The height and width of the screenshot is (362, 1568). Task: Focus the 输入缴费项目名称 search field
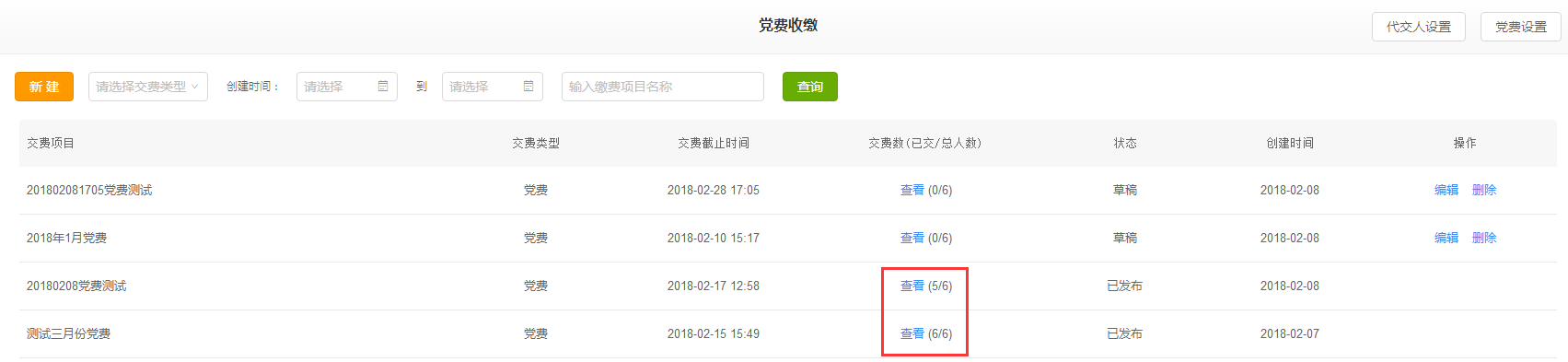[663, 87]
